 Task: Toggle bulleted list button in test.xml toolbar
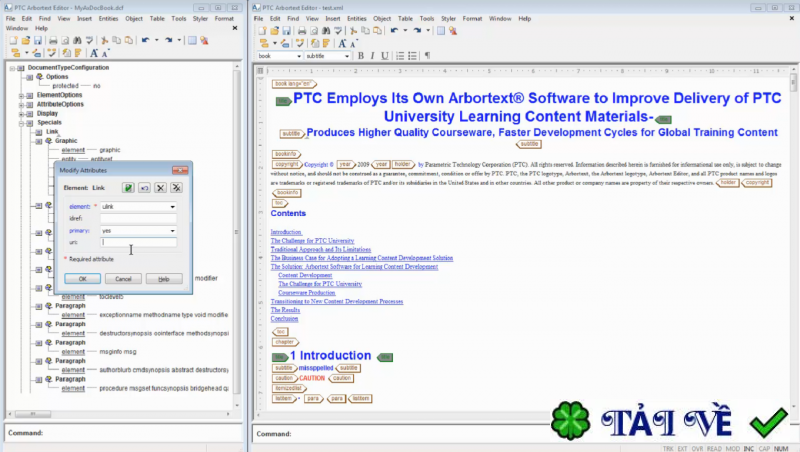click(x=412, y=56)
